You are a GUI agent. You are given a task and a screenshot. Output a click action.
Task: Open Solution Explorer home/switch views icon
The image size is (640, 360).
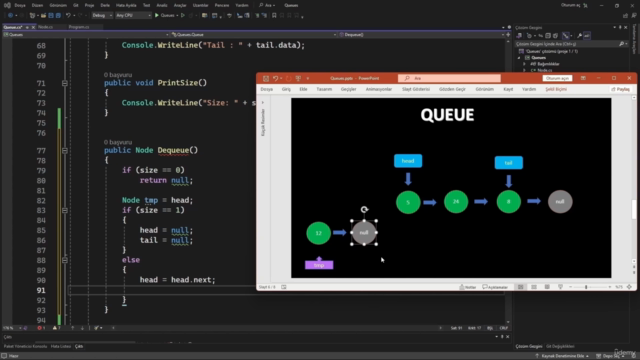pyautogui.click(x=519, y=36)
